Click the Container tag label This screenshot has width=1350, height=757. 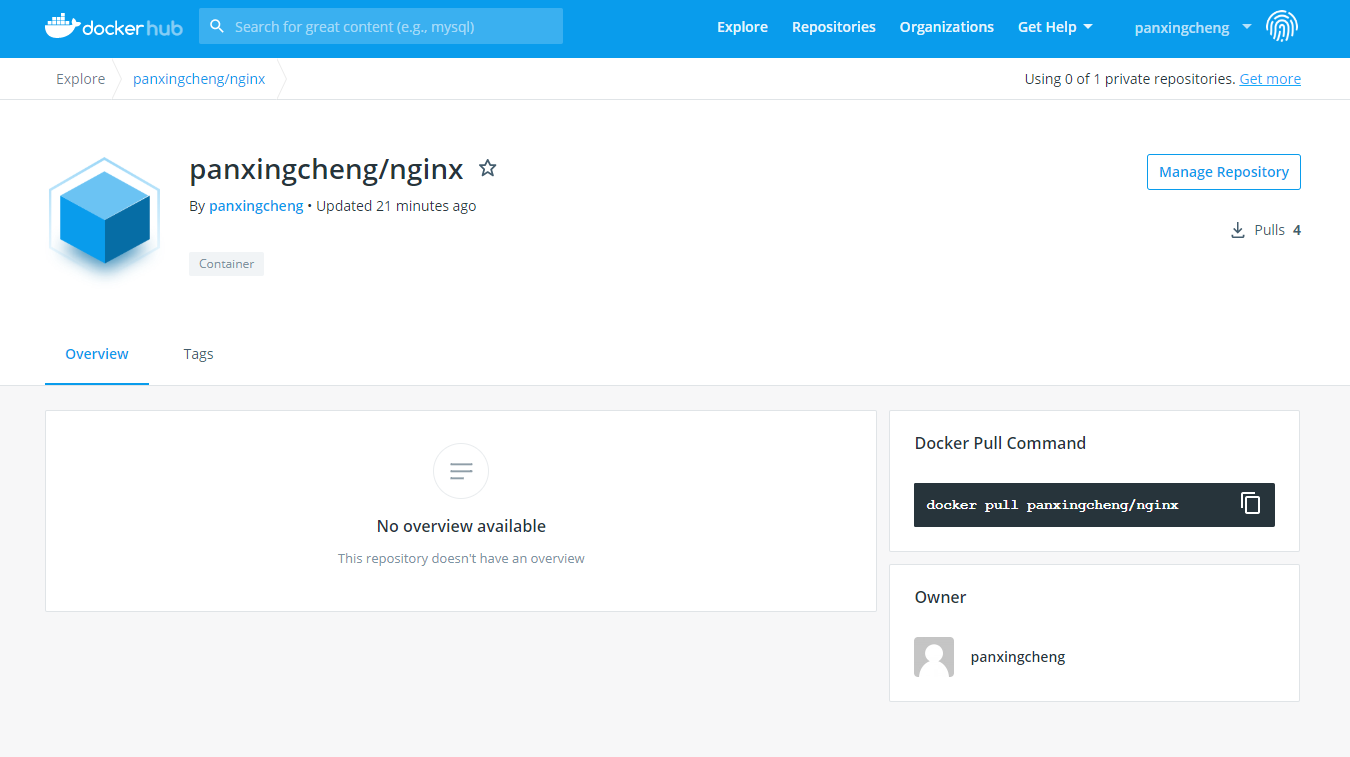click(226, 264)
